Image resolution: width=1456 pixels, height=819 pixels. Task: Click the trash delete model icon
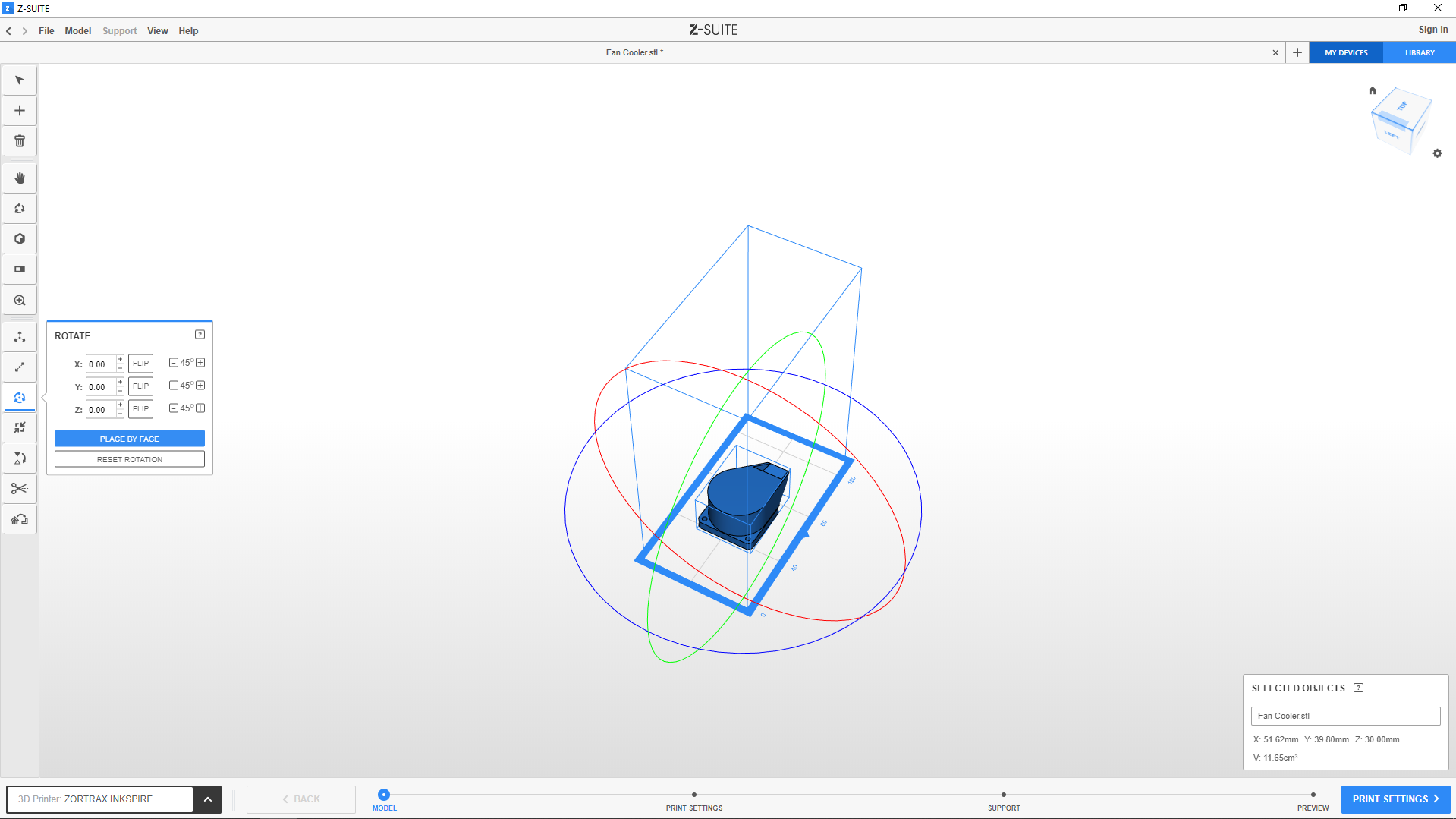20,141
